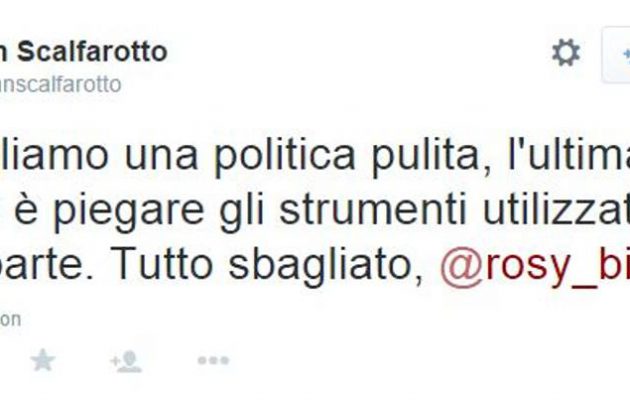Click the word "piegare" in the tweet

[x=129, y=210]
